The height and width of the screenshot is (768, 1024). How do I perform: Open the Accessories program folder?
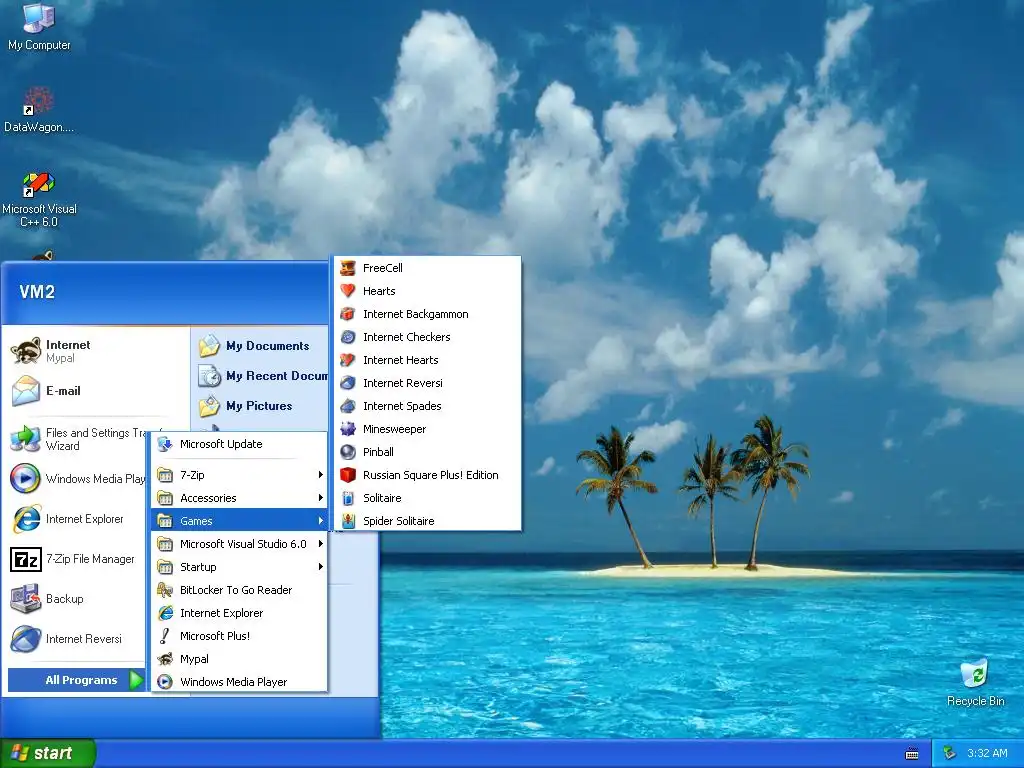pyautogui.click(x=239, y=498)
